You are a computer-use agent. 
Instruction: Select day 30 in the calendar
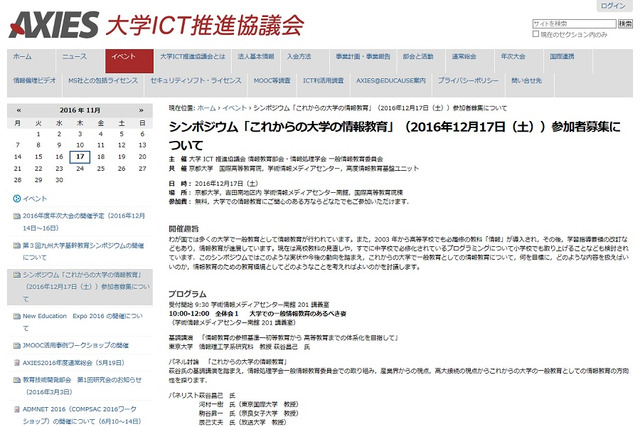[x=59, y=180]
